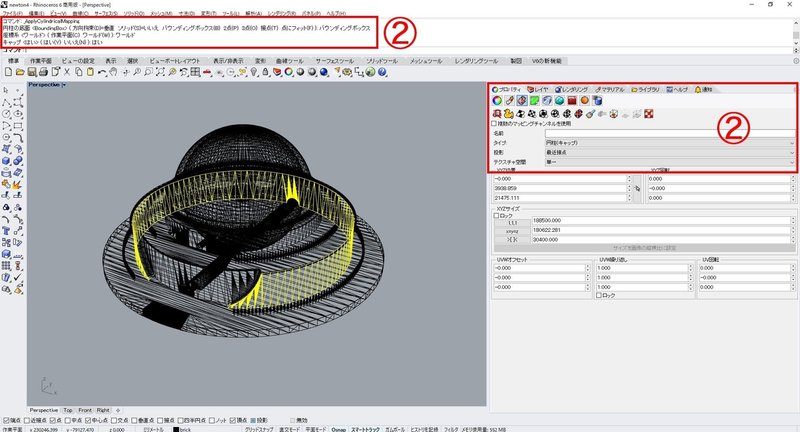
Task: Toggle the XYZ size lock checkbox
Action: tap(495, 215)
